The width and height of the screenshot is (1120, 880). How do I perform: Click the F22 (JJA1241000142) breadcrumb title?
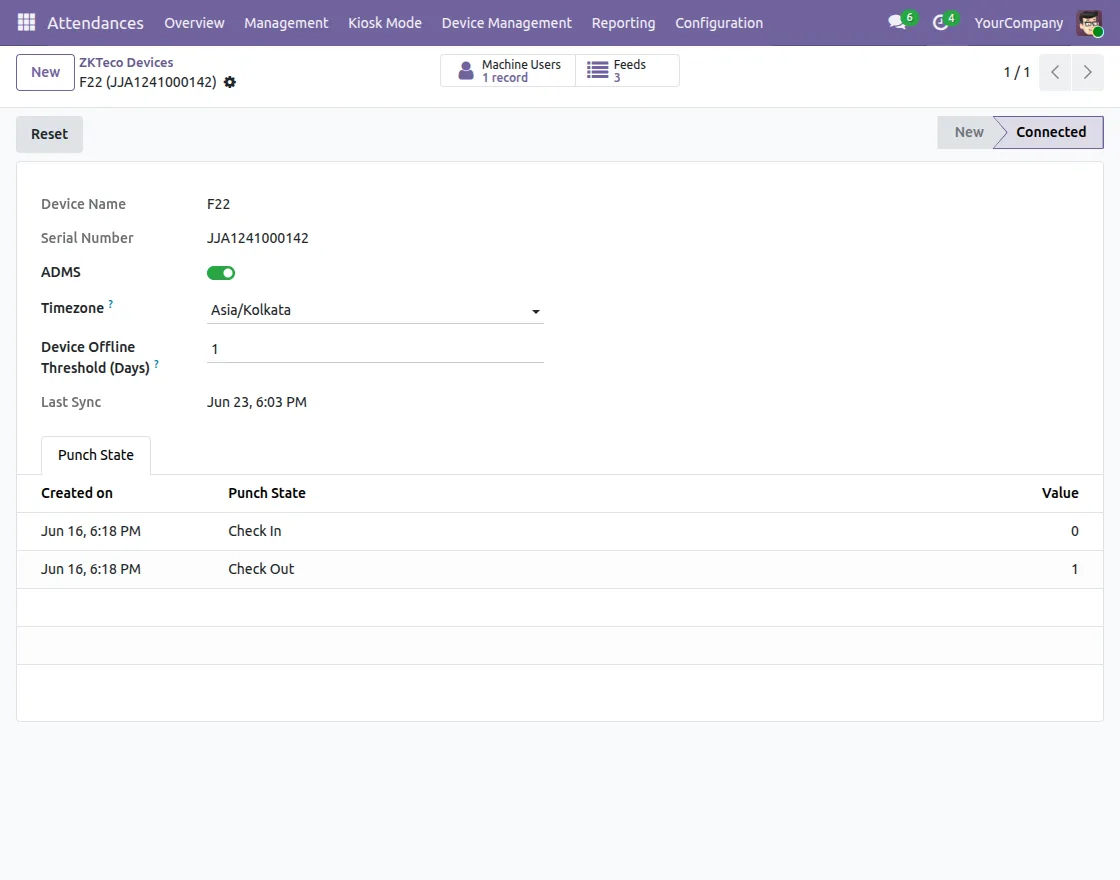[x=148, y=82]
